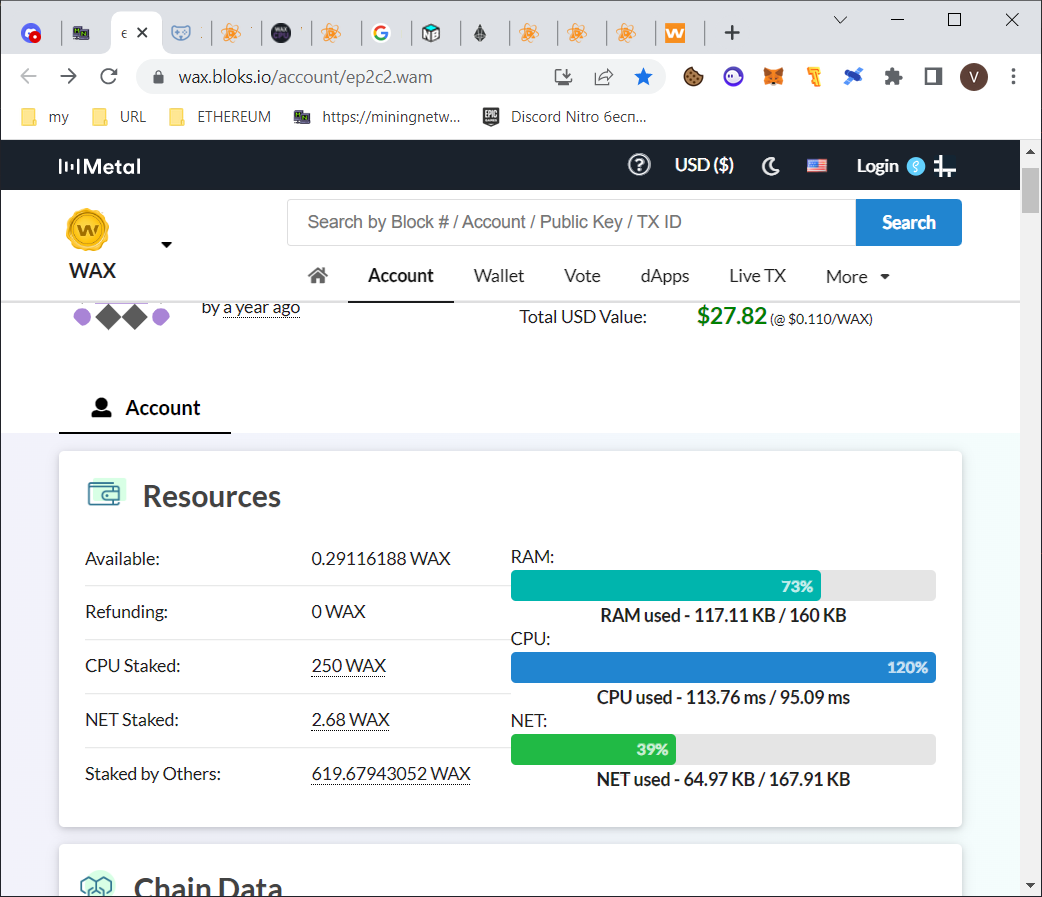
Task: Open the cookie extension icon
Action: click(693, 77)
